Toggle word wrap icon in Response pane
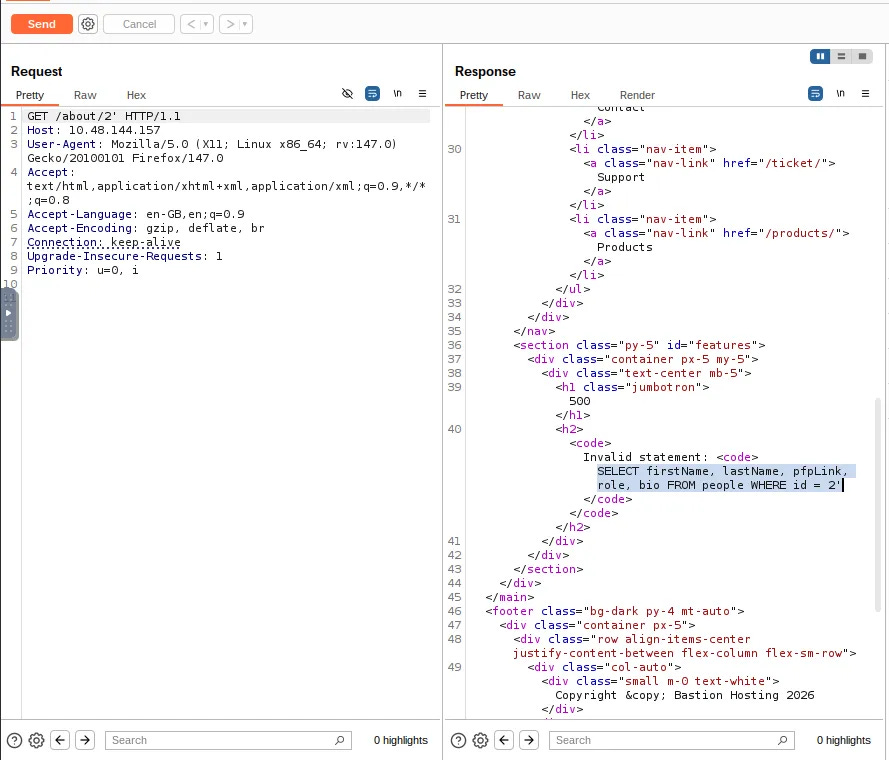This screenshot has width=889, height=760. [815, 94]
